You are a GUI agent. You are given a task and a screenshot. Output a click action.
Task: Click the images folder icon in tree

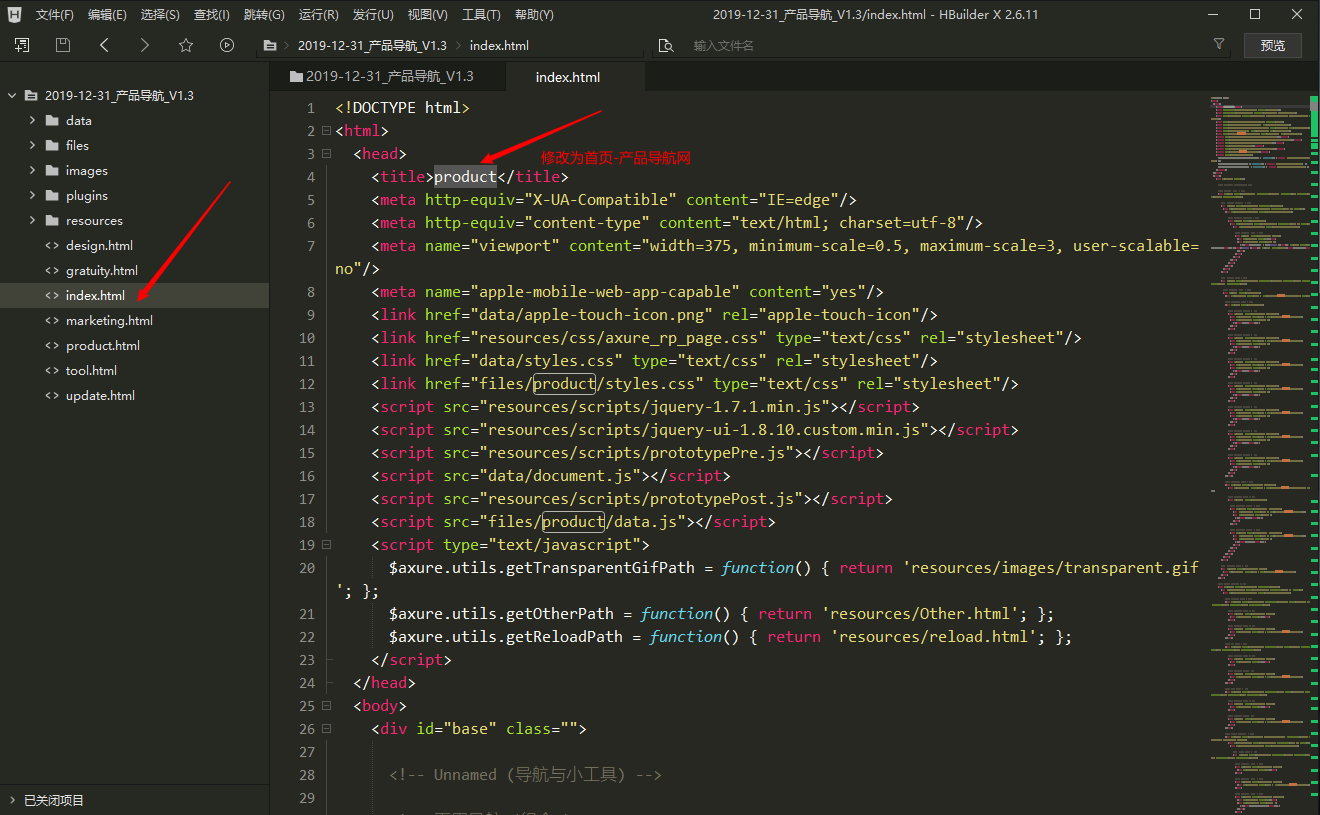point(52,170)
